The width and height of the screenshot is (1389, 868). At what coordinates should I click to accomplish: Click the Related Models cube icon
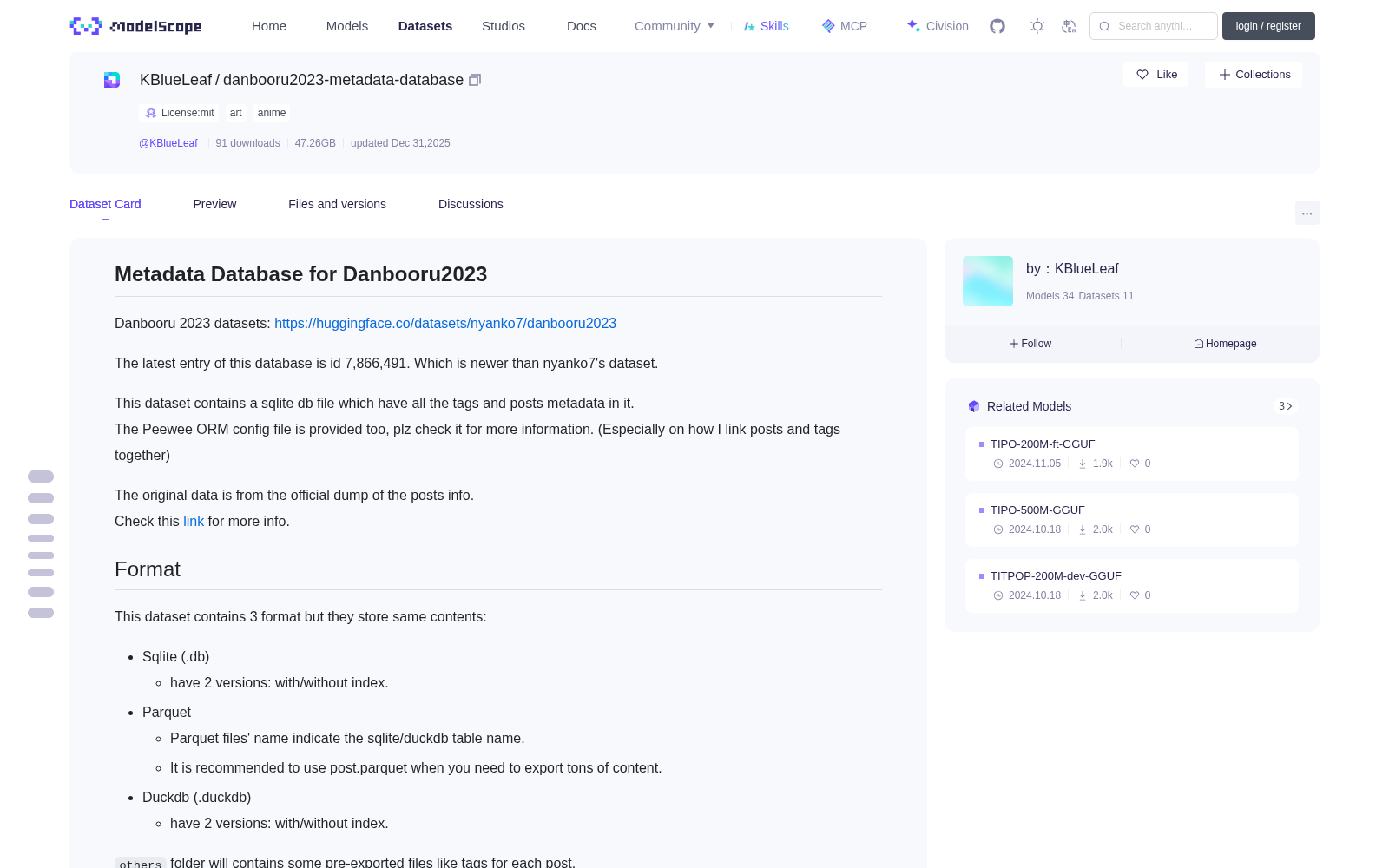[974, 406]
